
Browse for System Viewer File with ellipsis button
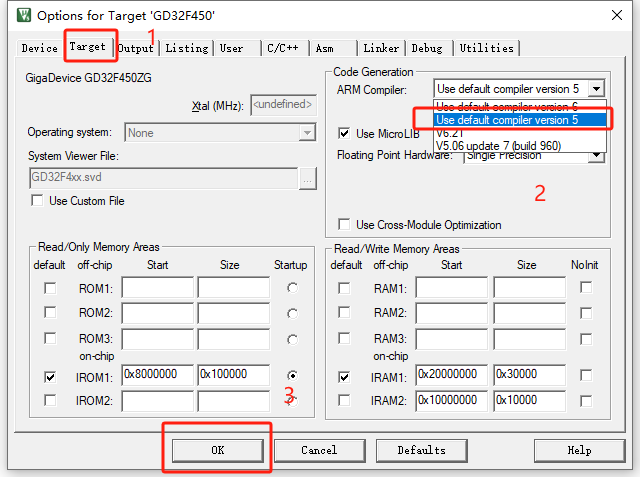pos(308,178)
